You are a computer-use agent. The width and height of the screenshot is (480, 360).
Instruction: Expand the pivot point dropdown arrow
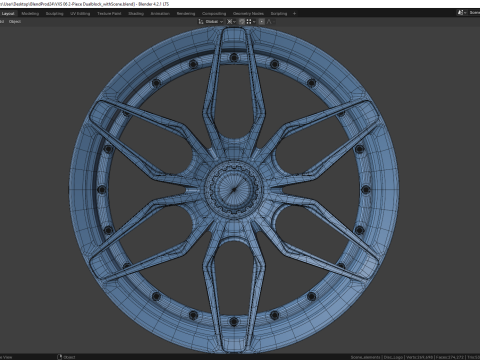pos(235,22)
